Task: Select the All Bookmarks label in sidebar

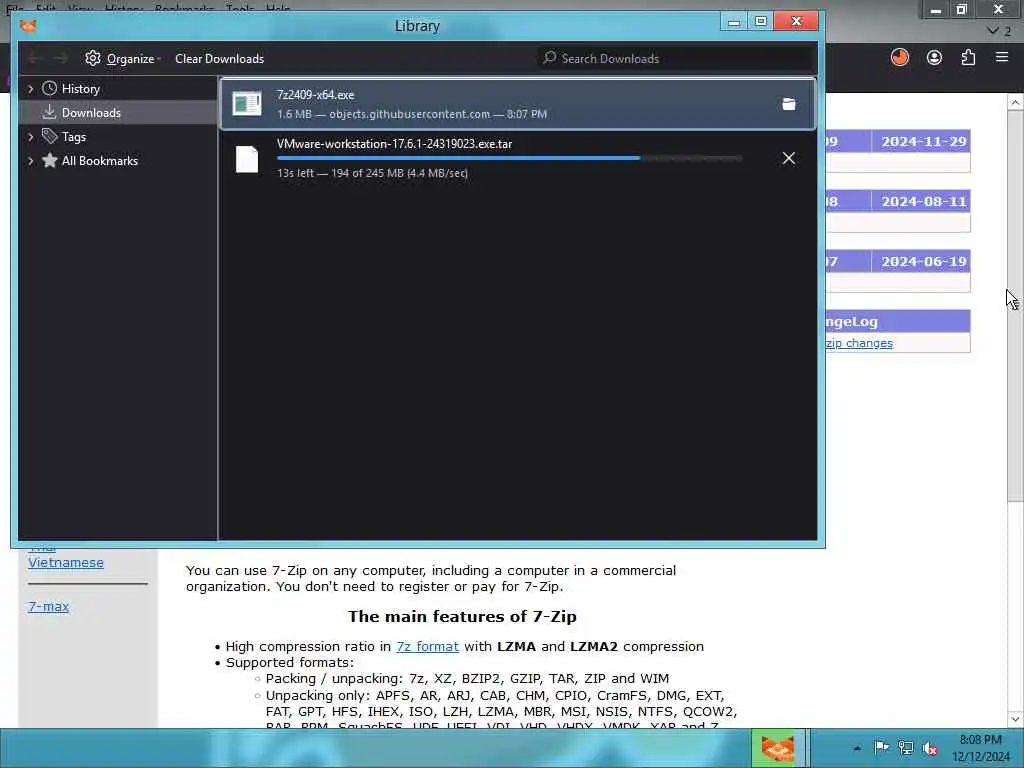Action: [100, 161]
